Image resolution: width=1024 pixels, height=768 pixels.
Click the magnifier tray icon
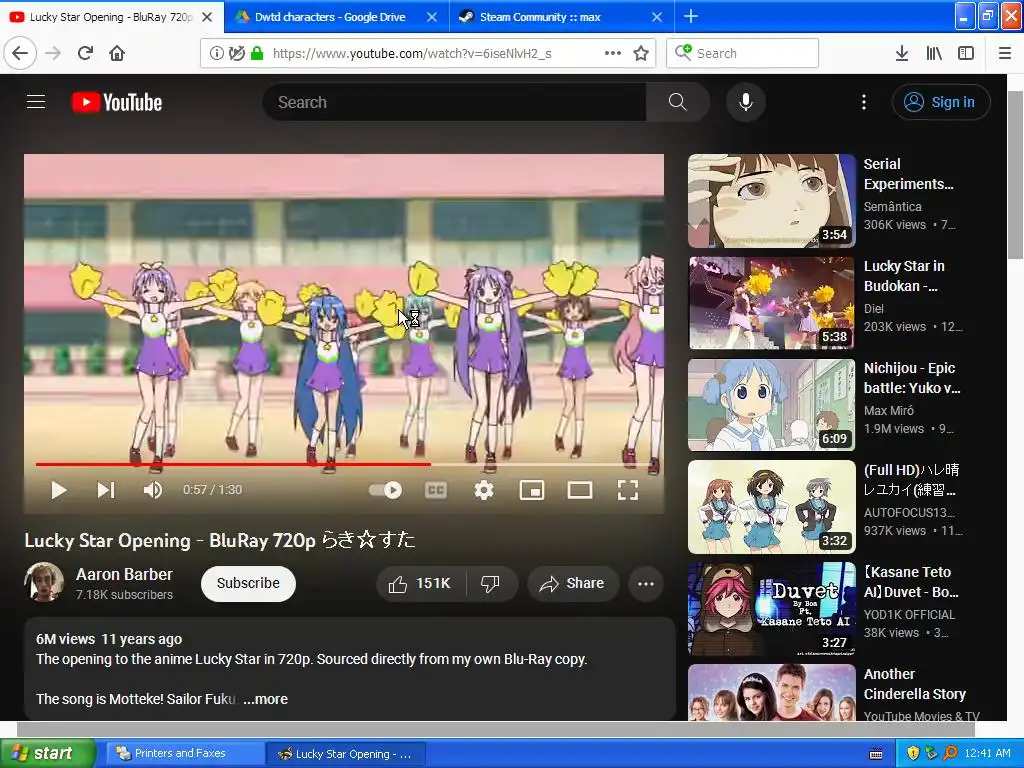(950, 753)
